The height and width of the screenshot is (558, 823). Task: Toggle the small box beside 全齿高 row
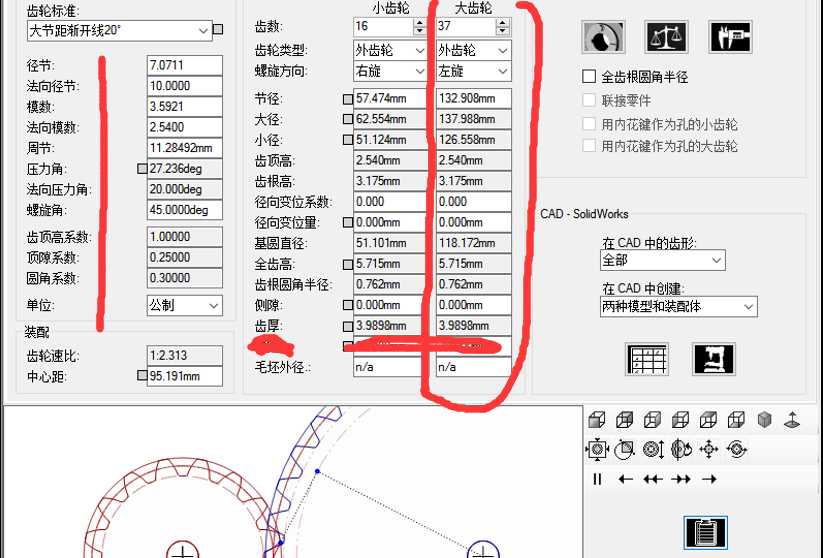tap(347, 264)
